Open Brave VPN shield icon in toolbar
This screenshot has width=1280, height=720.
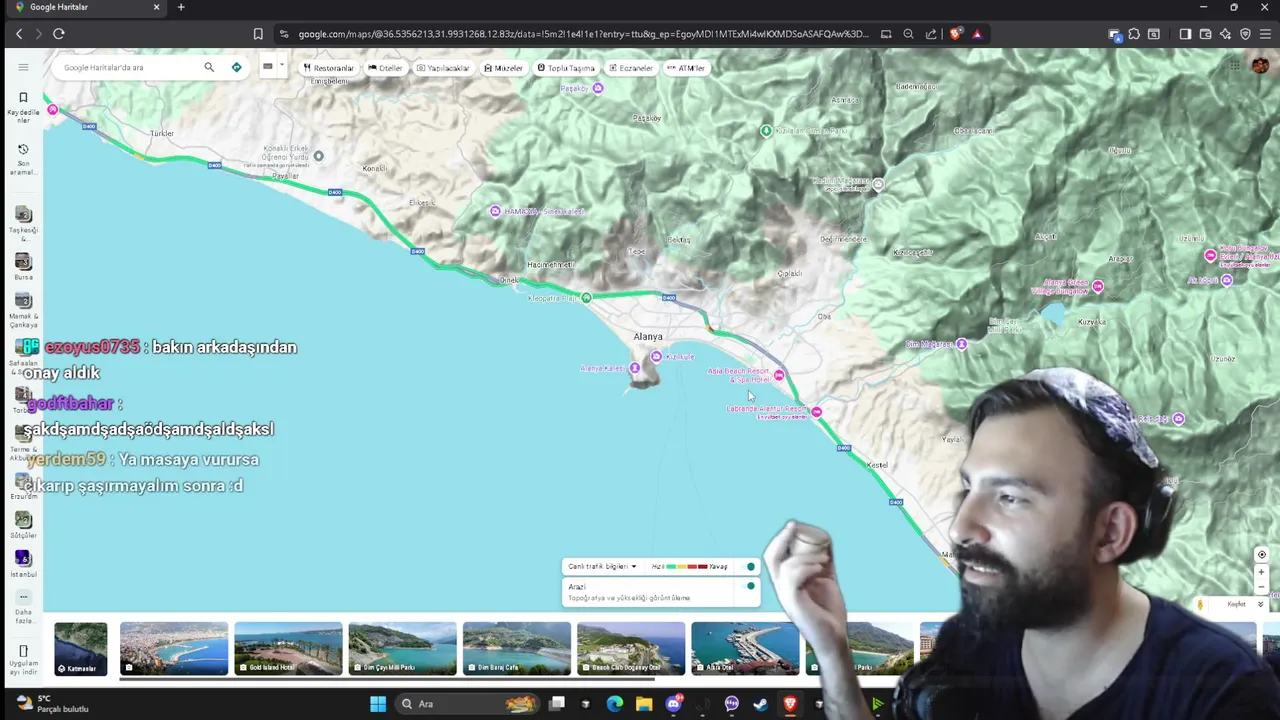coord(1245,33)
